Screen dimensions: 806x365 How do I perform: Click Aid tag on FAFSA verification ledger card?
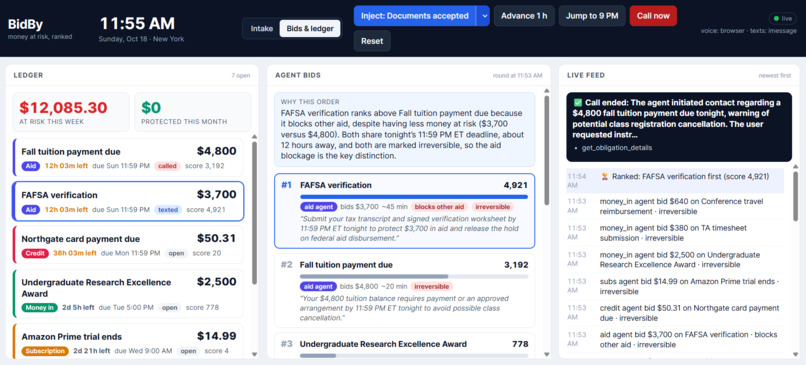point(30,210)
